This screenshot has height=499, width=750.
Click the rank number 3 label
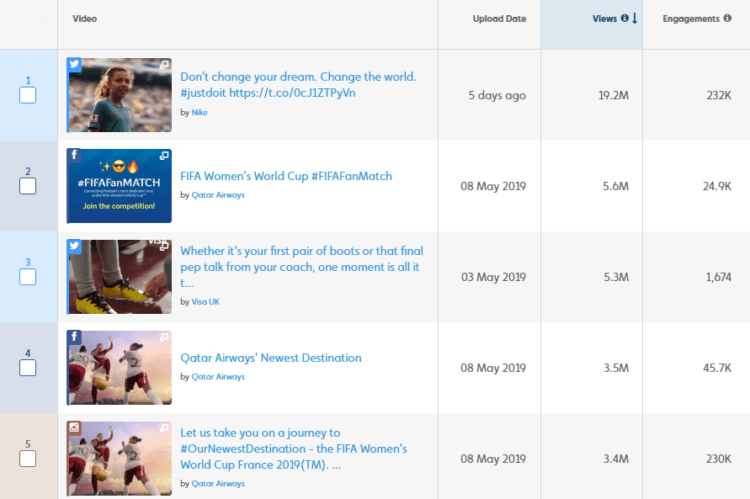click(x=28, y=262)
